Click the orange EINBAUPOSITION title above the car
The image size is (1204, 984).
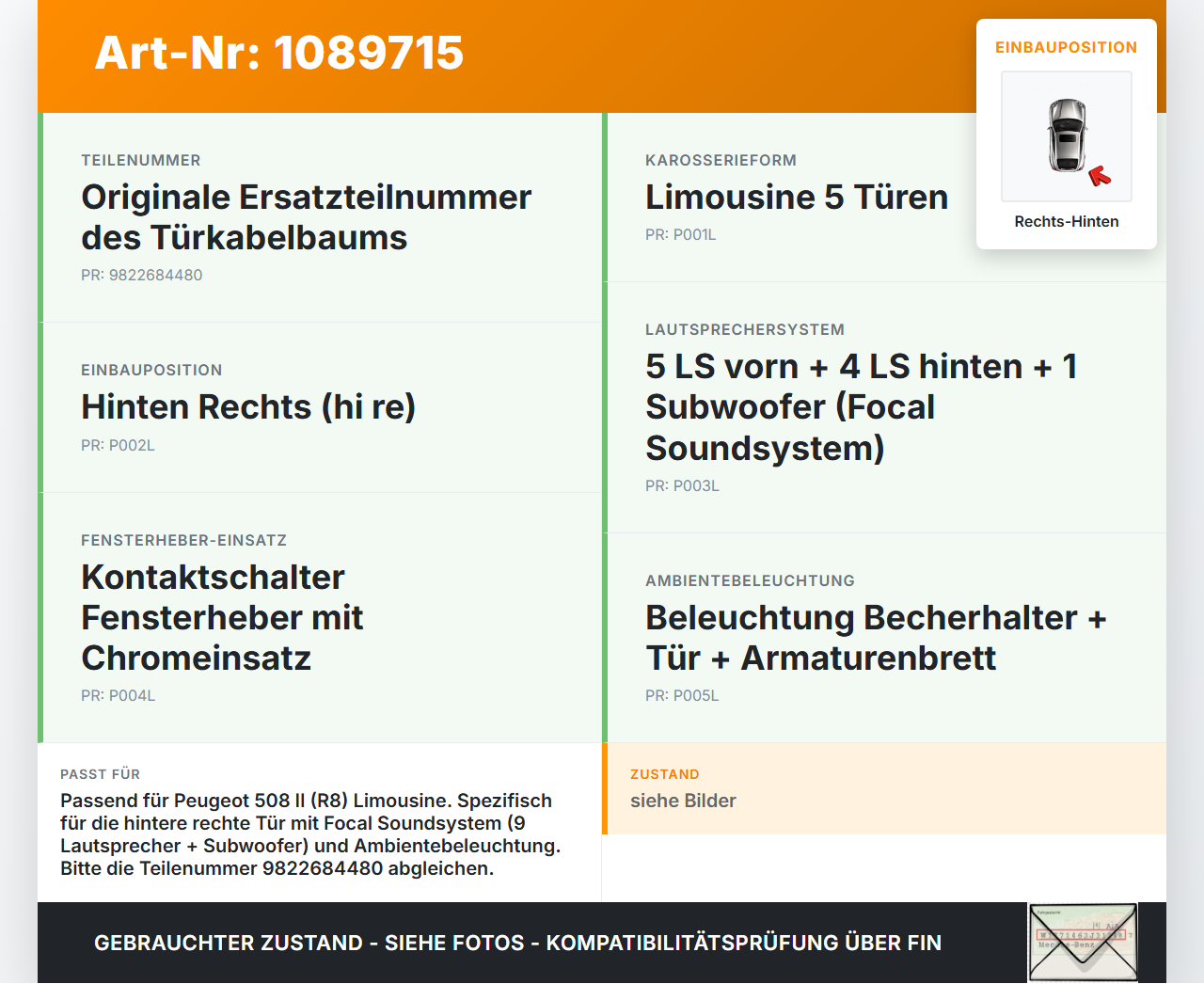[1067, 47]
